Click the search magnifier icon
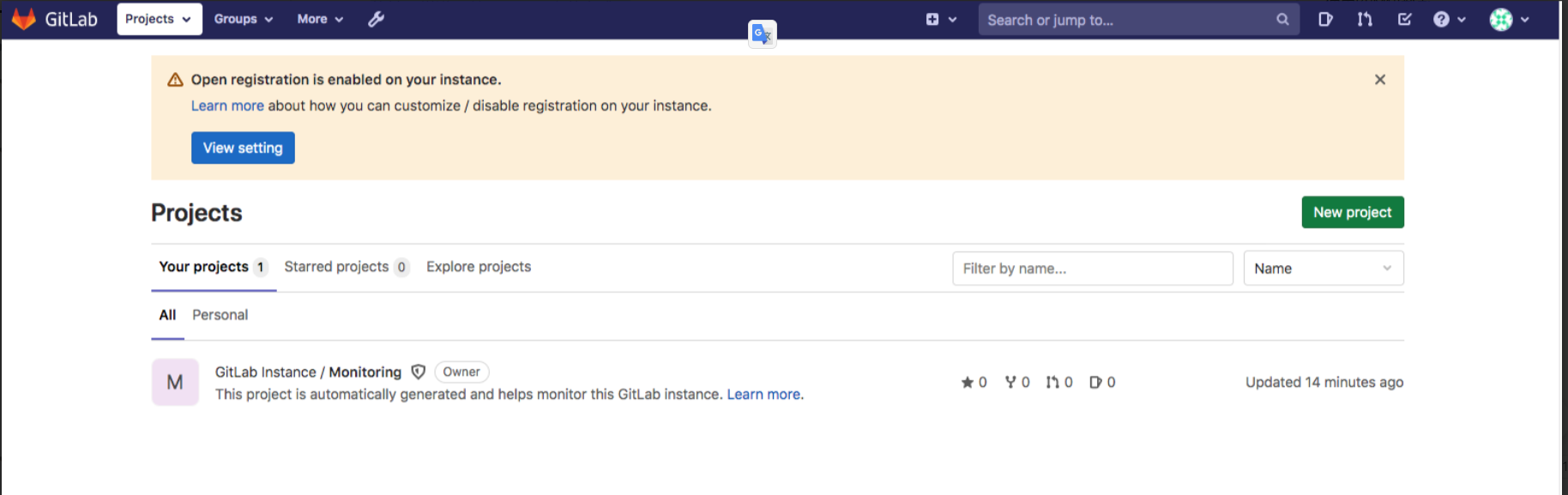 pos(1282,19)
